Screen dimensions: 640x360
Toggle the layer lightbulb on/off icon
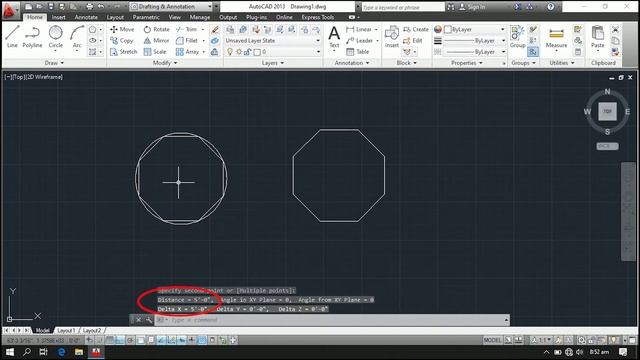click(x=230, y=52)
